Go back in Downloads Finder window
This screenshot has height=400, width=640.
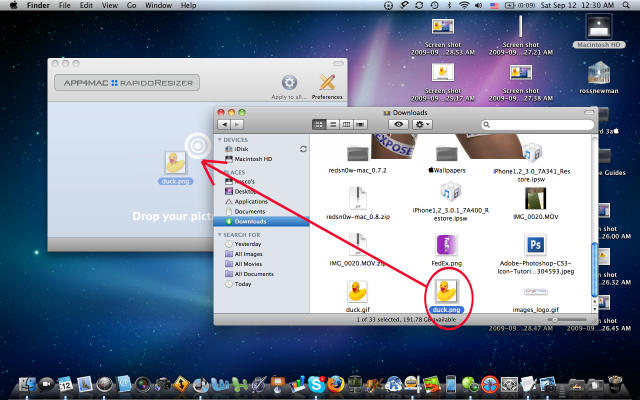coord(224,124)
